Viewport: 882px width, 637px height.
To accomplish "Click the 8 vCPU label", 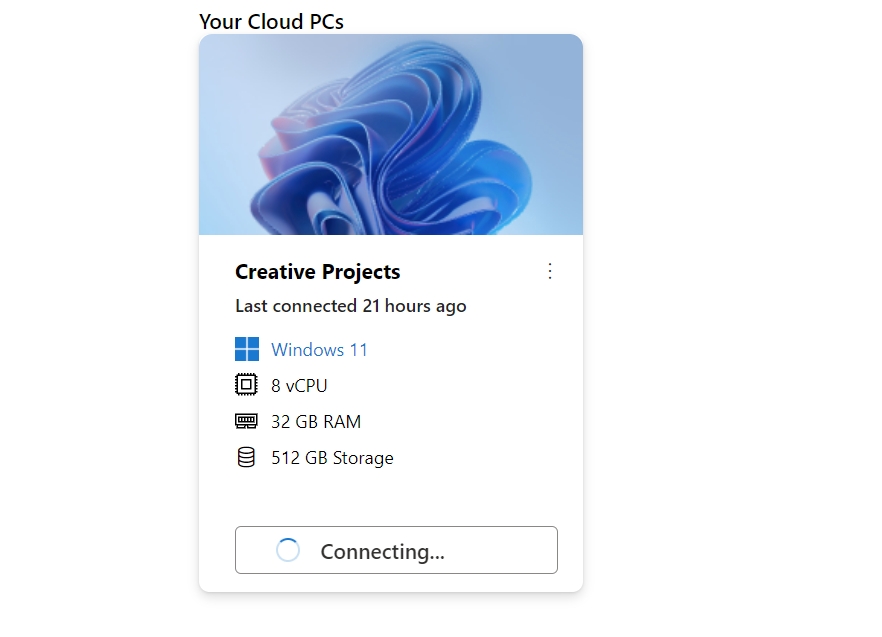I will [x=299, y=385].
